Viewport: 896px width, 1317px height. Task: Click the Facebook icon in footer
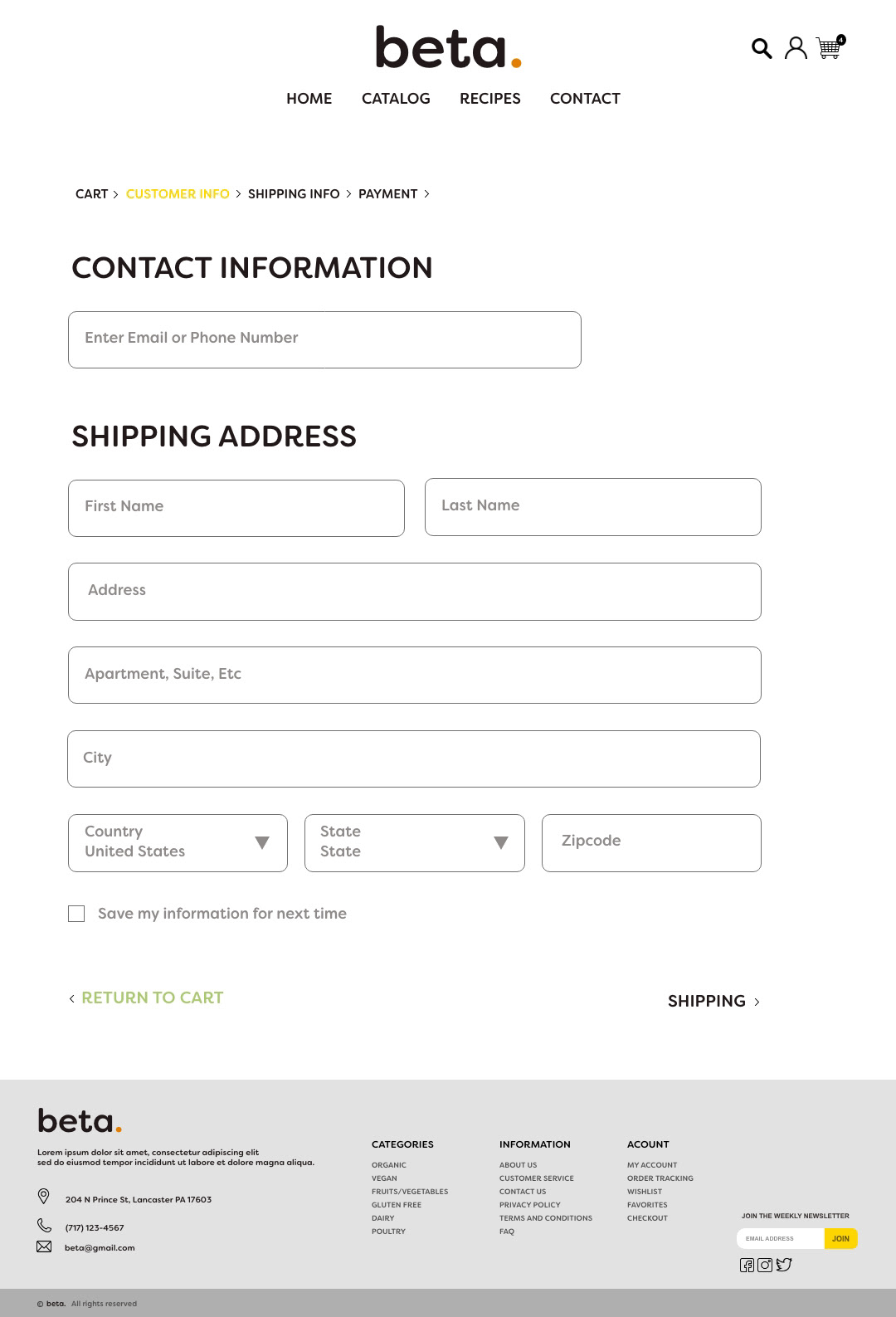[747, 1265]
